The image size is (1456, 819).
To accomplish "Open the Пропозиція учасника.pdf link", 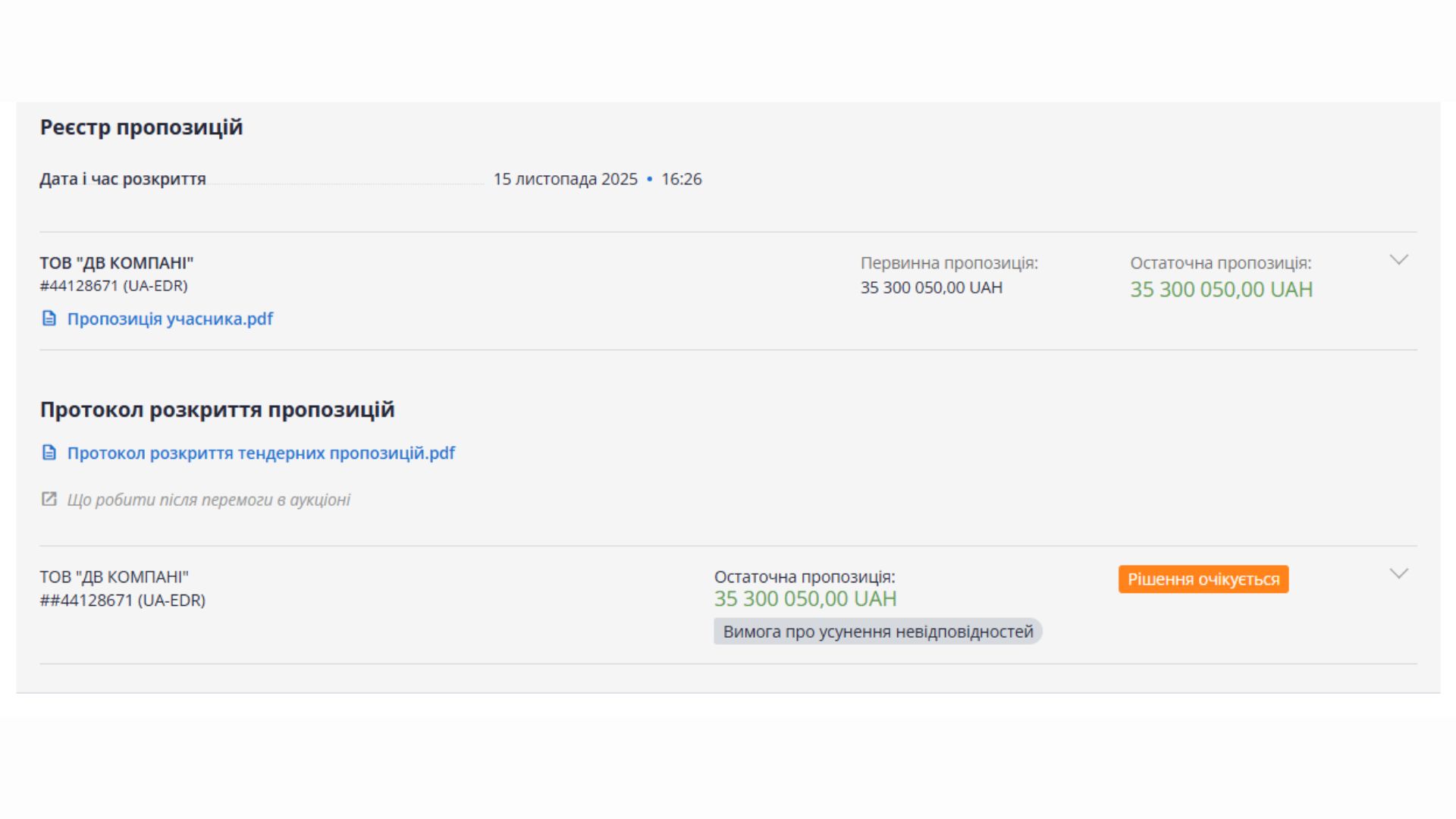I will click(x=170, y=318).
